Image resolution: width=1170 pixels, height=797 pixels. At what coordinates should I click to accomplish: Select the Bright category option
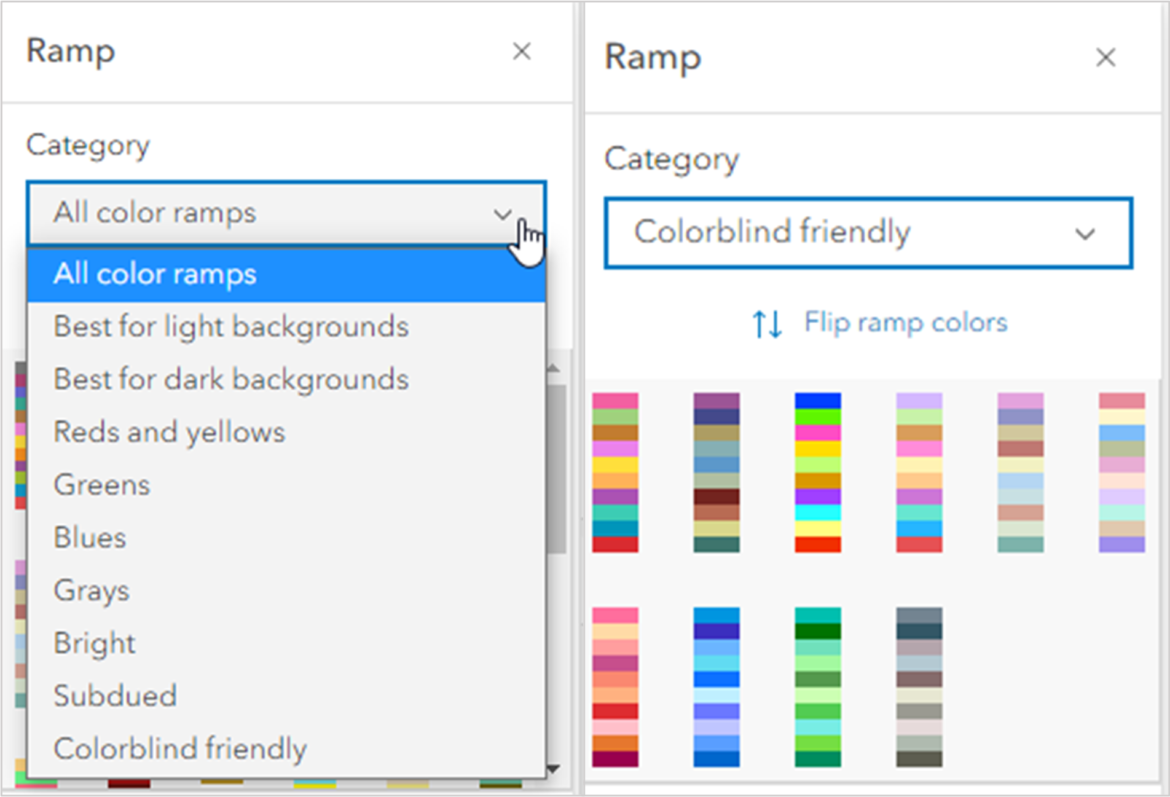coord(95,644)
